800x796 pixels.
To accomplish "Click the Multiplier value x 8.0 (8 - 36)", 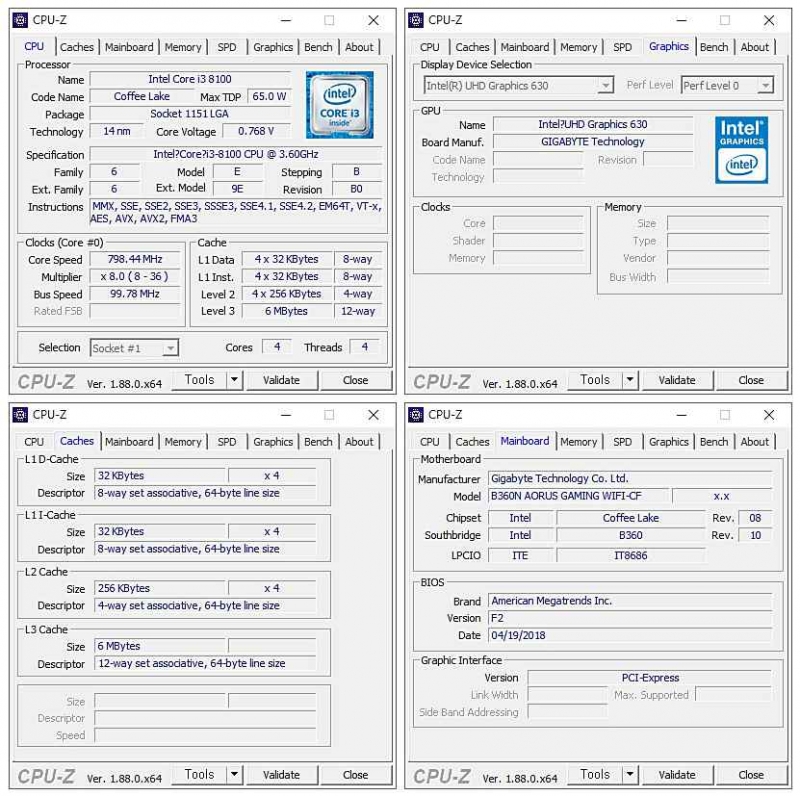I will [135, 277].
